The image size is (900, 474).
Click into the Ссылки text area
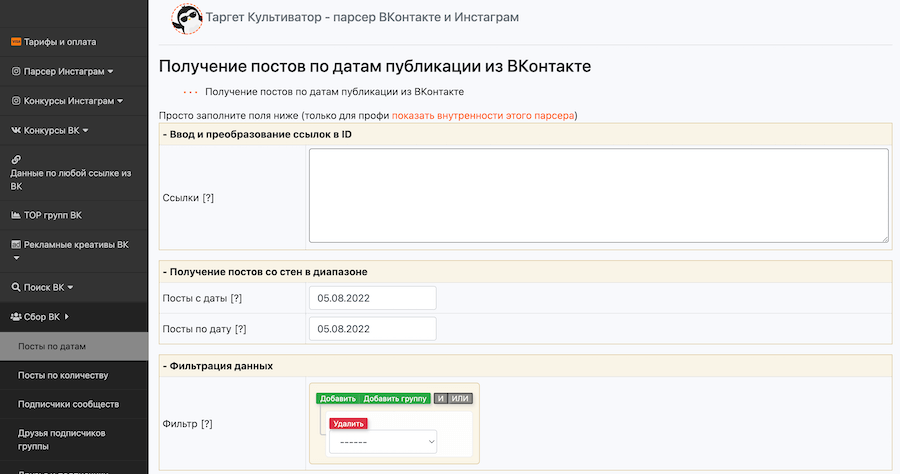[x=598, y=195]
